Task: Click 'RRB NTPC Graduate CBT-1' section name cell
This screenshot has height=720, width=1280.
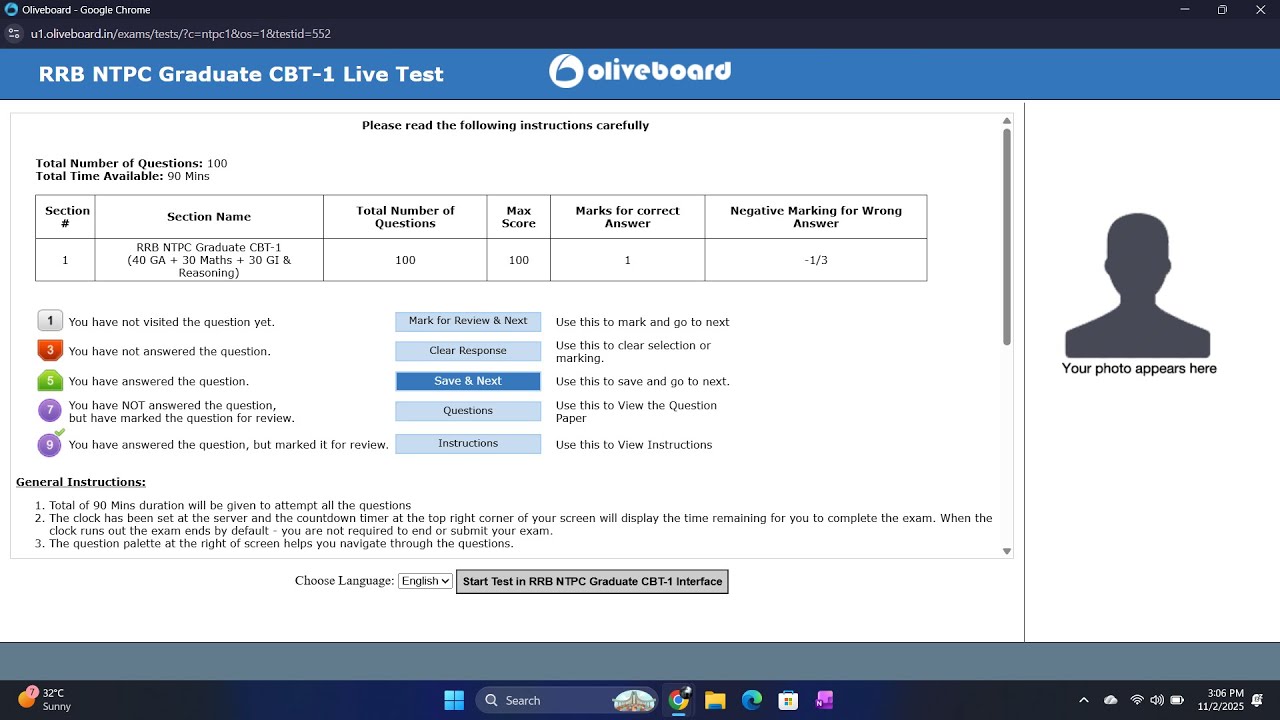Action: 209,260
